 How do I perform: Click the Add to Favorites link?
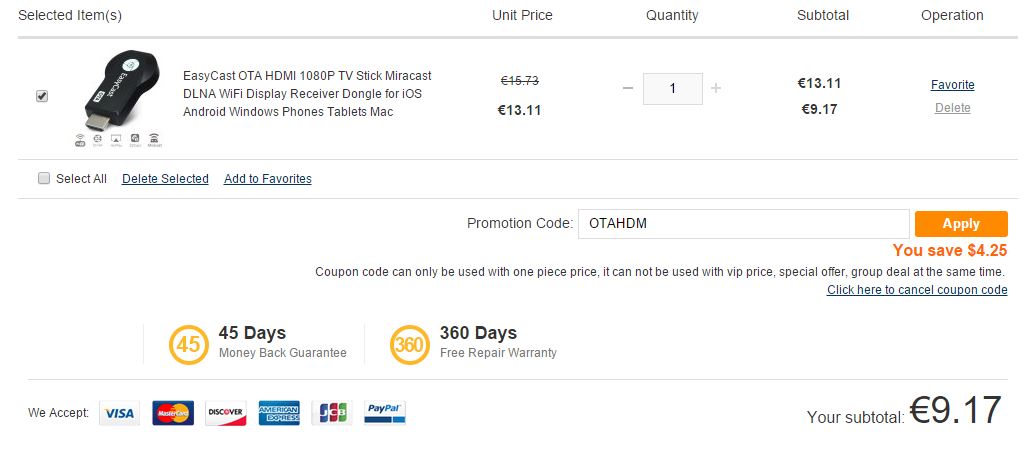(x=268, y=179)
